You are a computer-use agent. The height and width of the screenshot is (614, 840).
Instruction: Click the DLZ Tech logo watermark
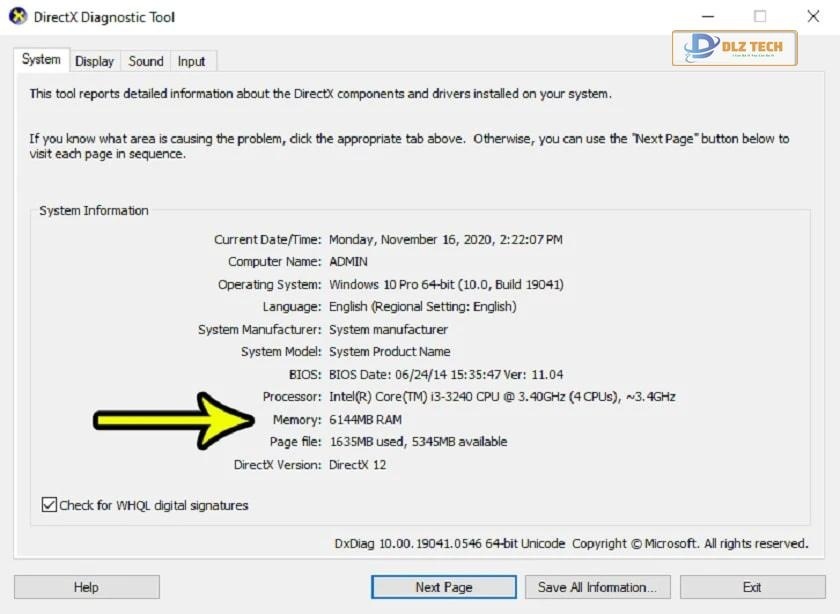[x=734, y=47]
